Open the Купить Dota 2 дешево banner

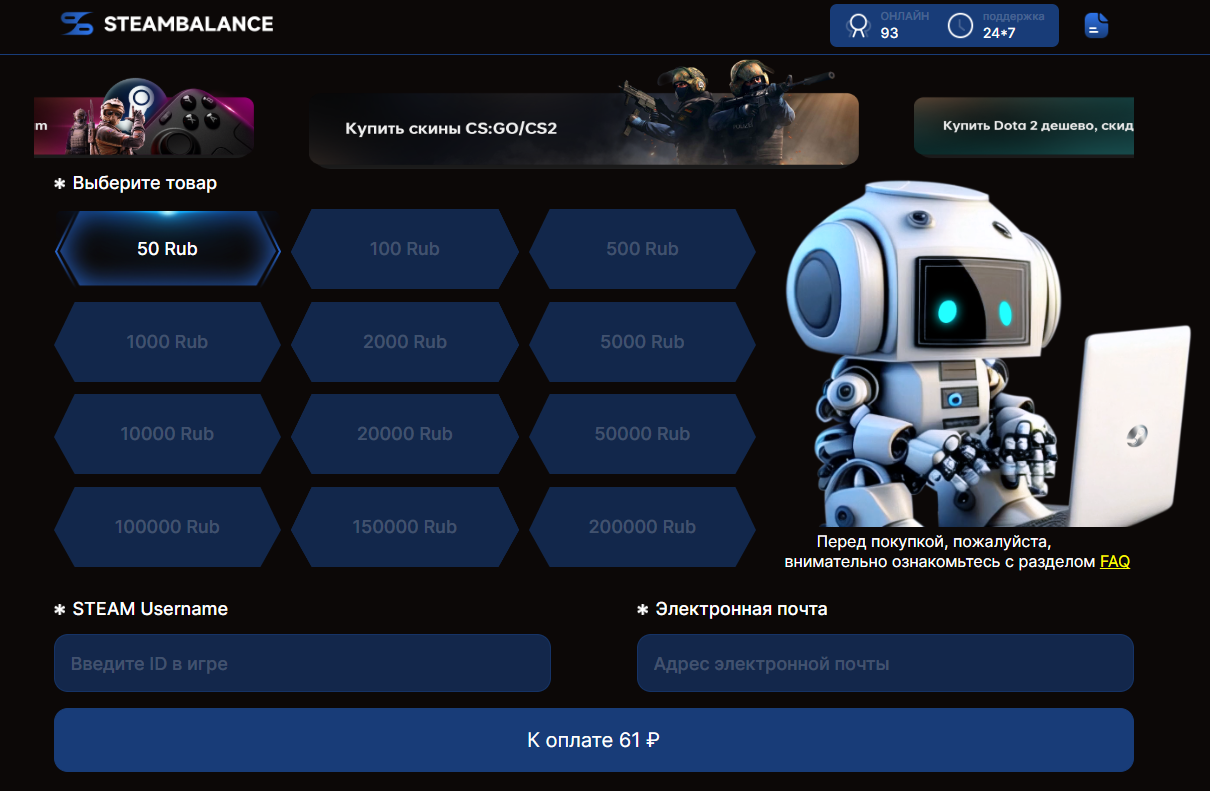1024,127
